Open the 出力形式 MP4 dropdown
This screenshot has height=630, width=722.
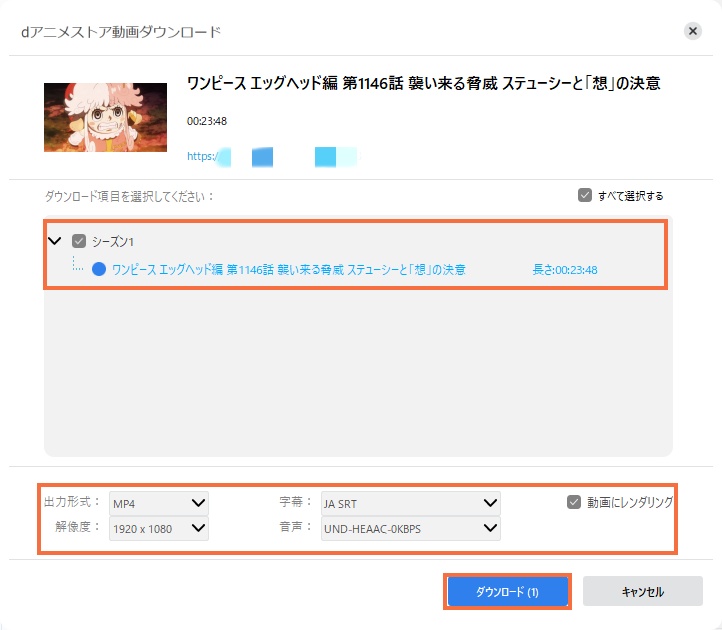159,502
